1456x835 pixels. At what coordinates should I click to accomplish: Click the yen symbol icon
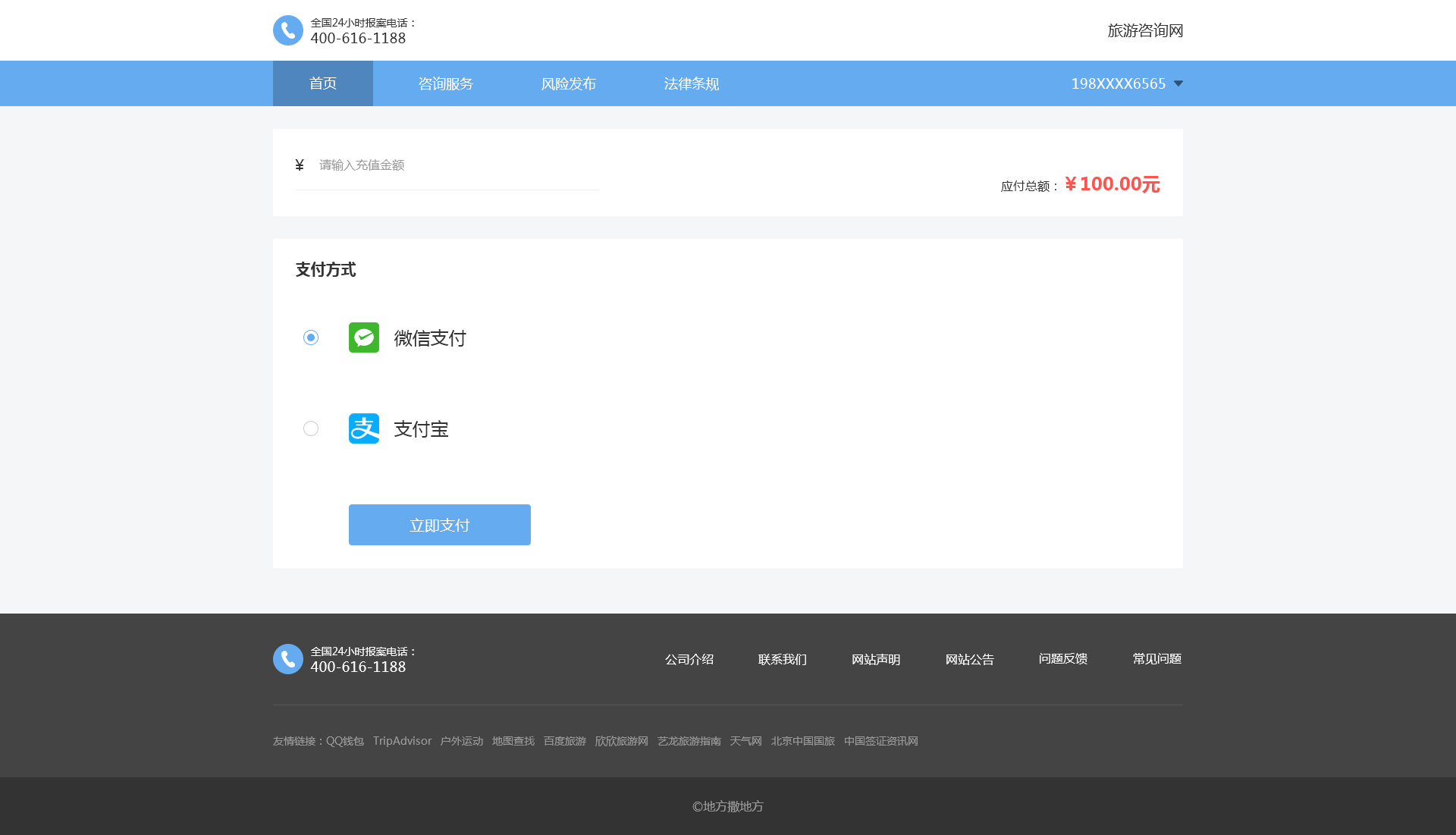click(300, 165)
